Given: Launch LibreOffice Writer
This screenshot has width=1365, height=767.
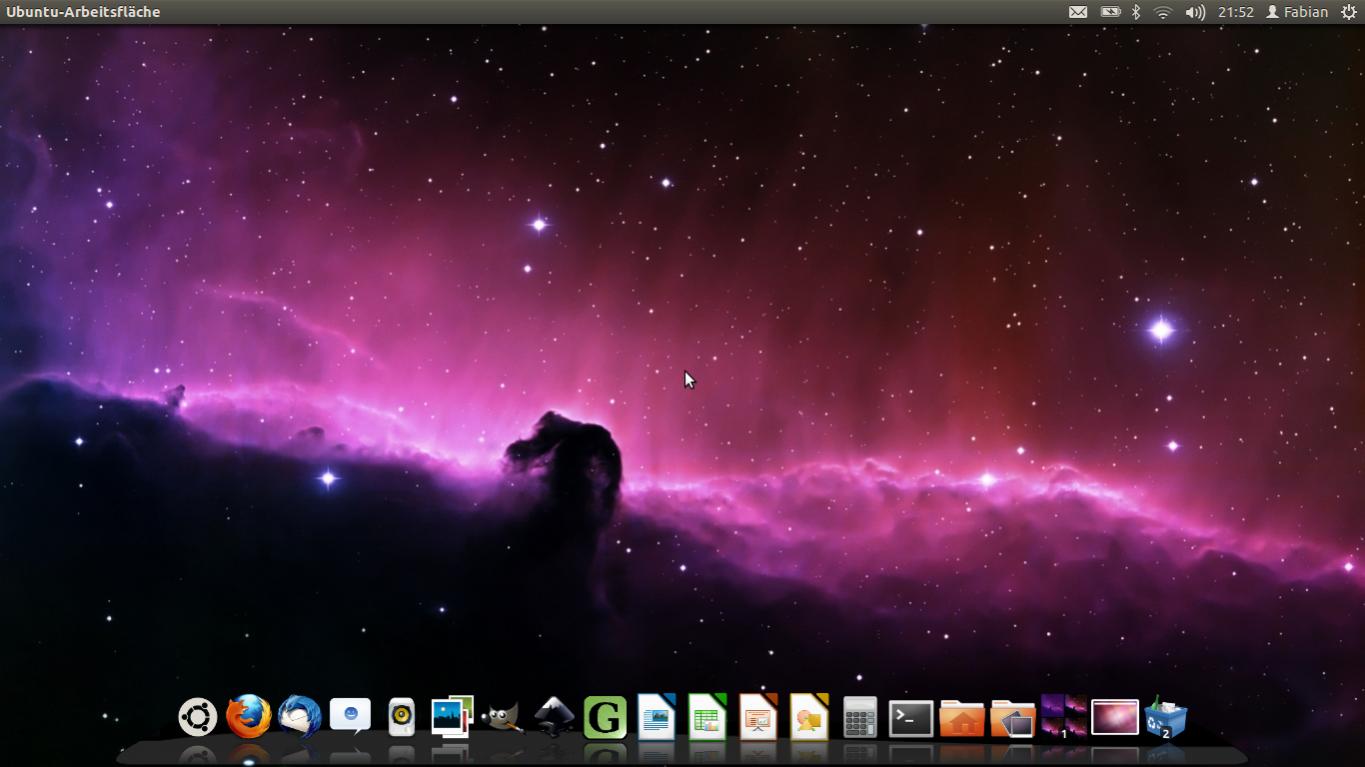Looking at the screenshot, I should [x=656, y=716].
